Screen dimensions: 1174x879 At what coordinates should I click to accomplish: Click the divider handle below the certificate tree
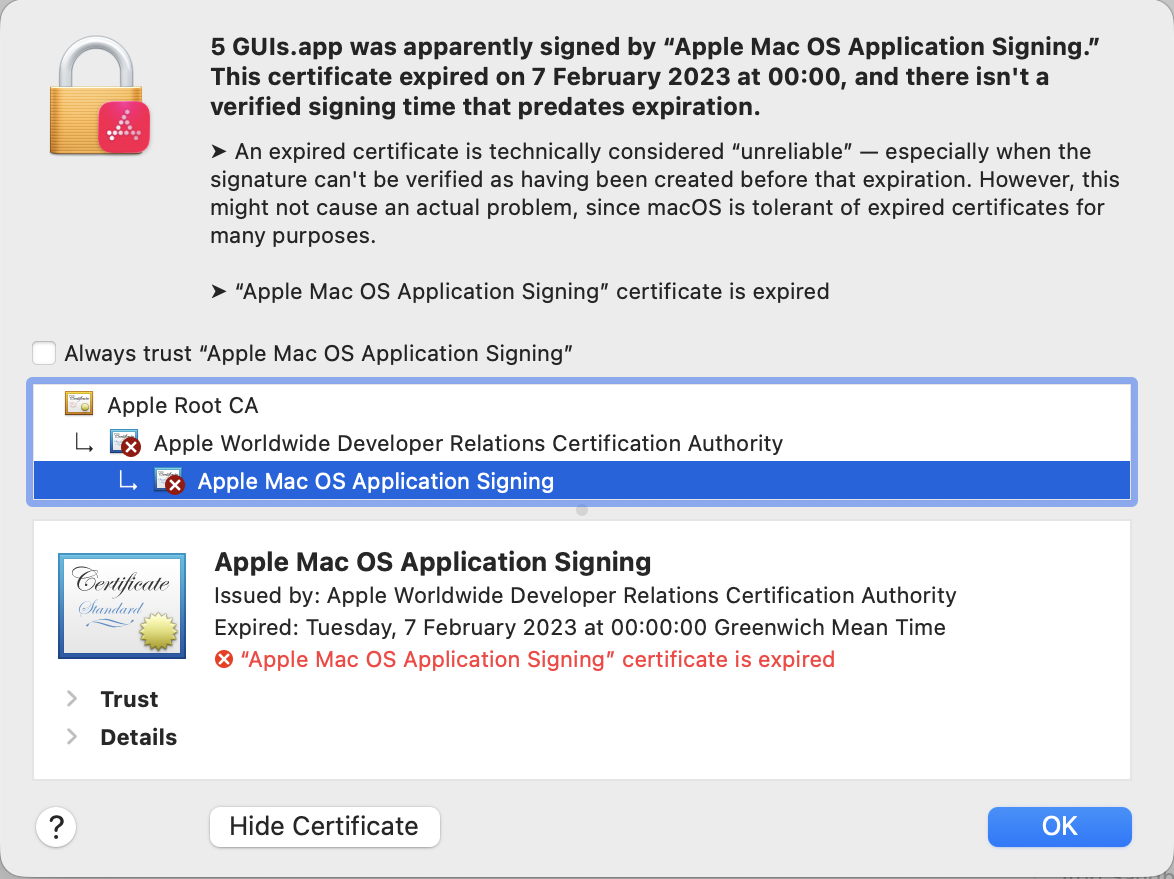click(x=581, y=510)
